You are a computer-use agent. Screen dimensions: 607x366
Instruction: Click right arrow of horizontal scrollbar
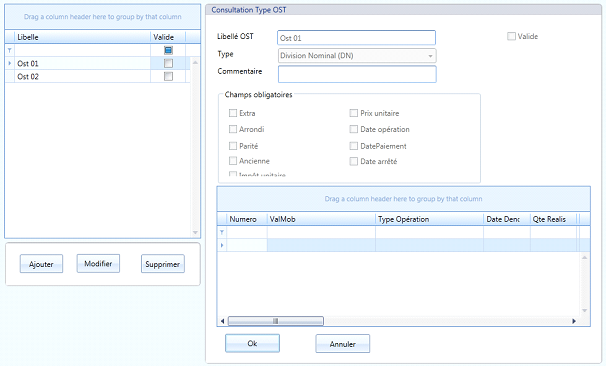click(574, 321)
